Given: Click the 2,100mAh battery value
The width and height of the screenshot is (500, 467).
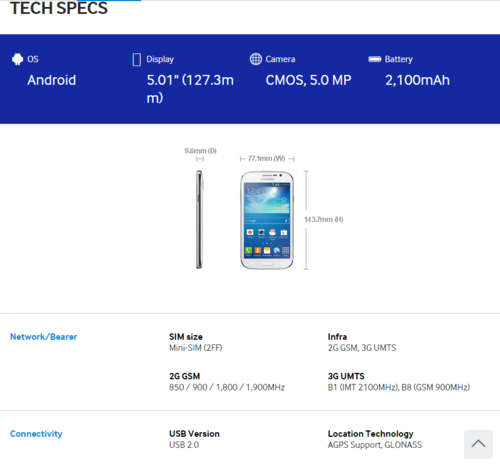Looking at the screenshot, I should (x=417, y=80).
